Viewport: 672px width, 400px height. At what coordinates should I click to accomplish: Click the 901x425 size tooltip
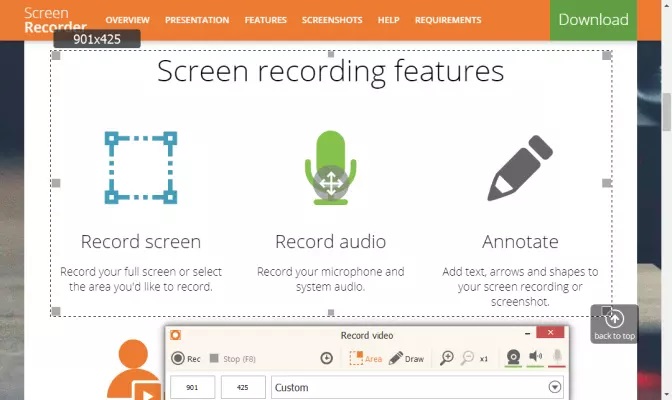point(97,39)
